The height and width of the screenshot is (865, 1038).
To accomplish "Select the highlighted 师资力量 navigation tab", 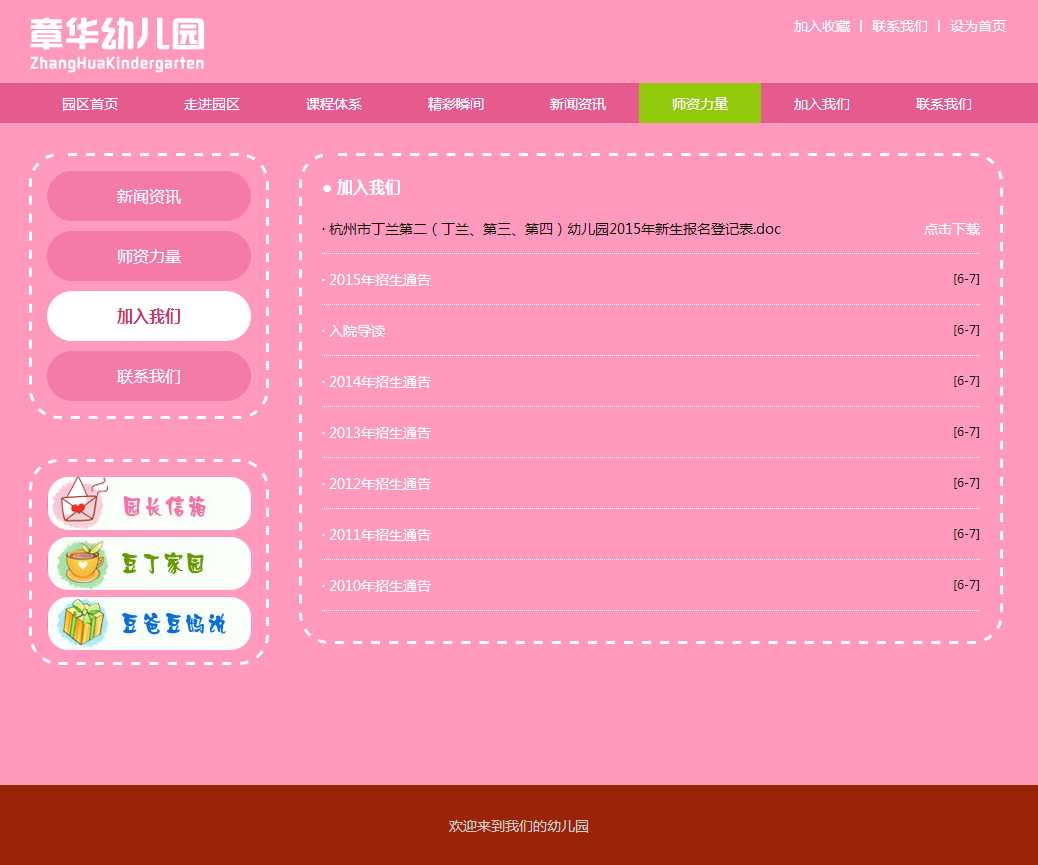I will 699,104.
